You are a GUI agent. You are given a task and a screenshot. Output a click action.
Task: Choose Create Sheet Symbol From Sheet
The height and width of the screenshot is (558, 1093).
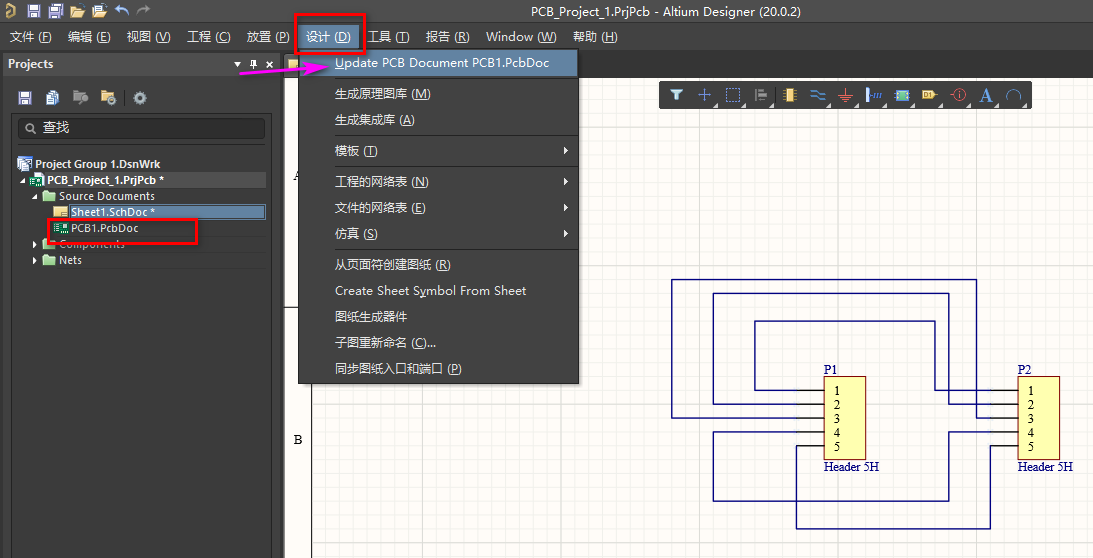coord(438,291)
